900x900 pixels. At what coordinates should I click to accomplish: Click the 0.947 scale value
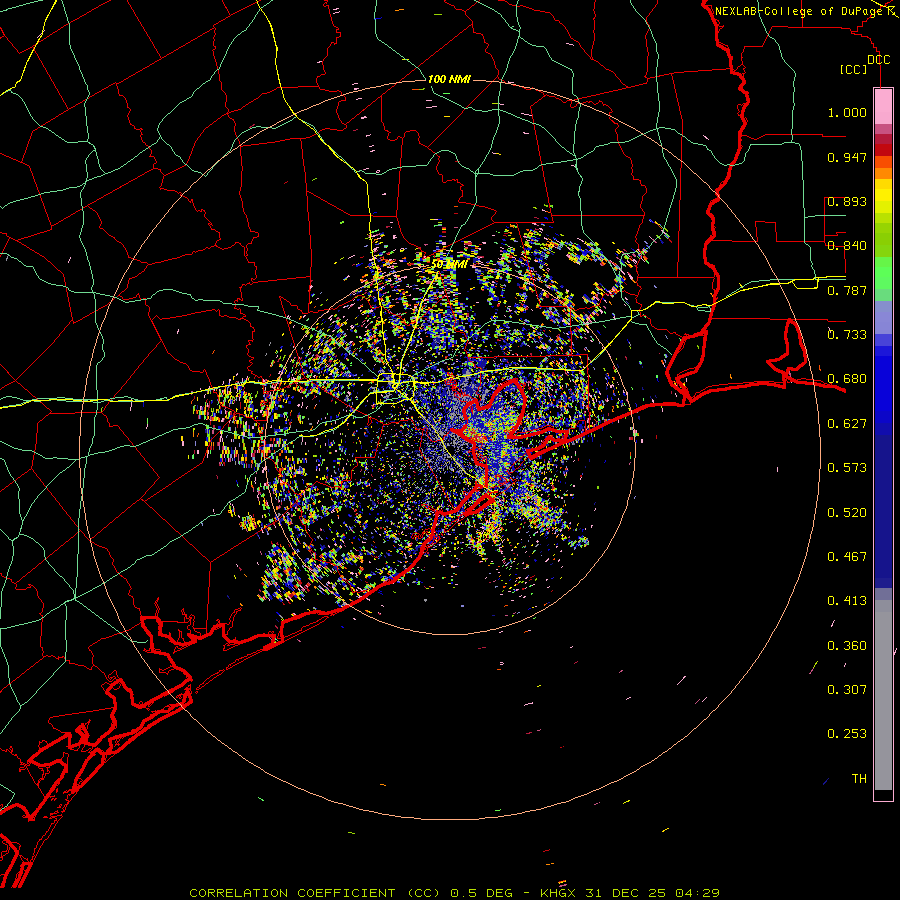coord(847,157)
